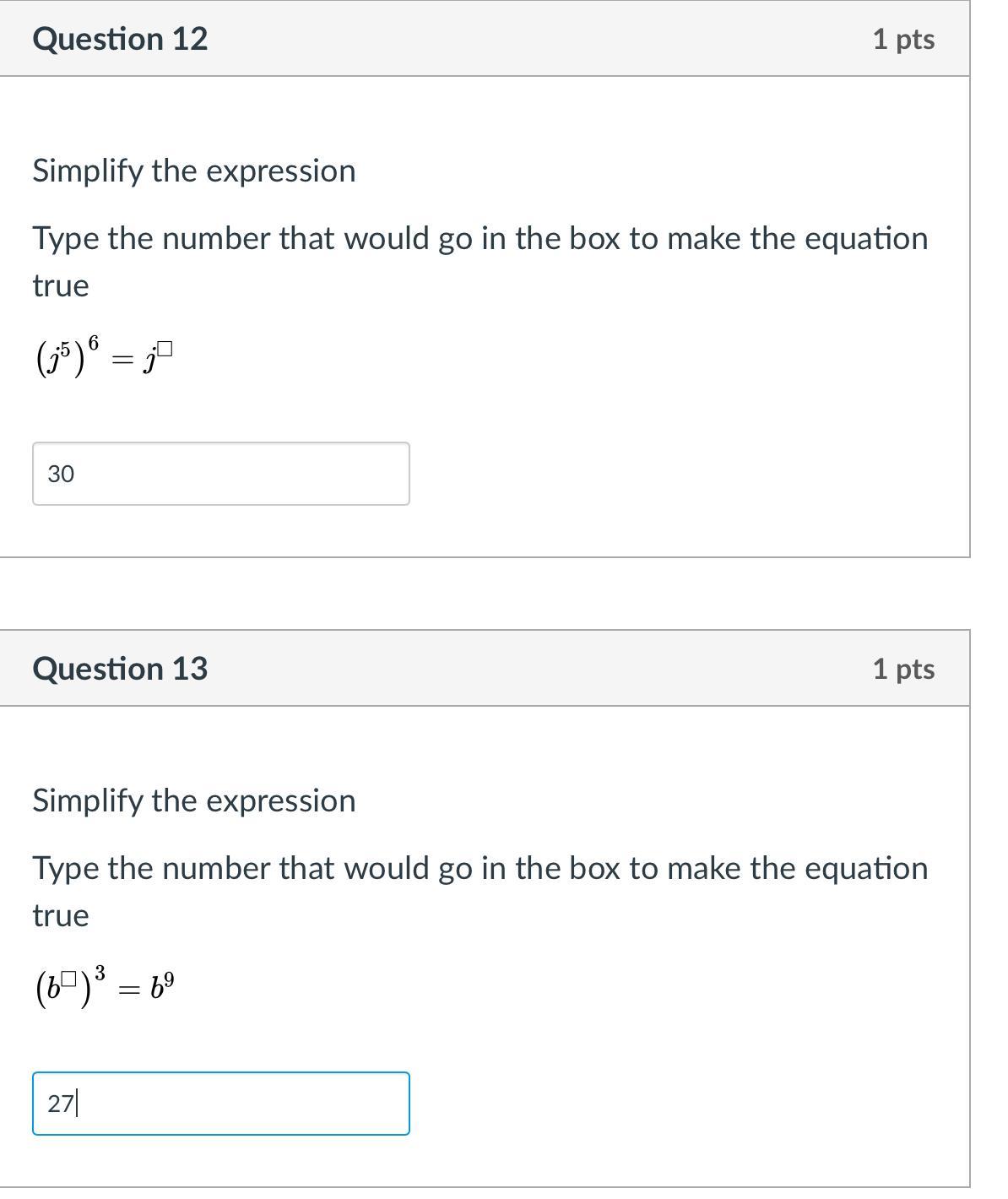
Task: Focus the Question 13 answer field containing 27
Action: pos(220,1104)
